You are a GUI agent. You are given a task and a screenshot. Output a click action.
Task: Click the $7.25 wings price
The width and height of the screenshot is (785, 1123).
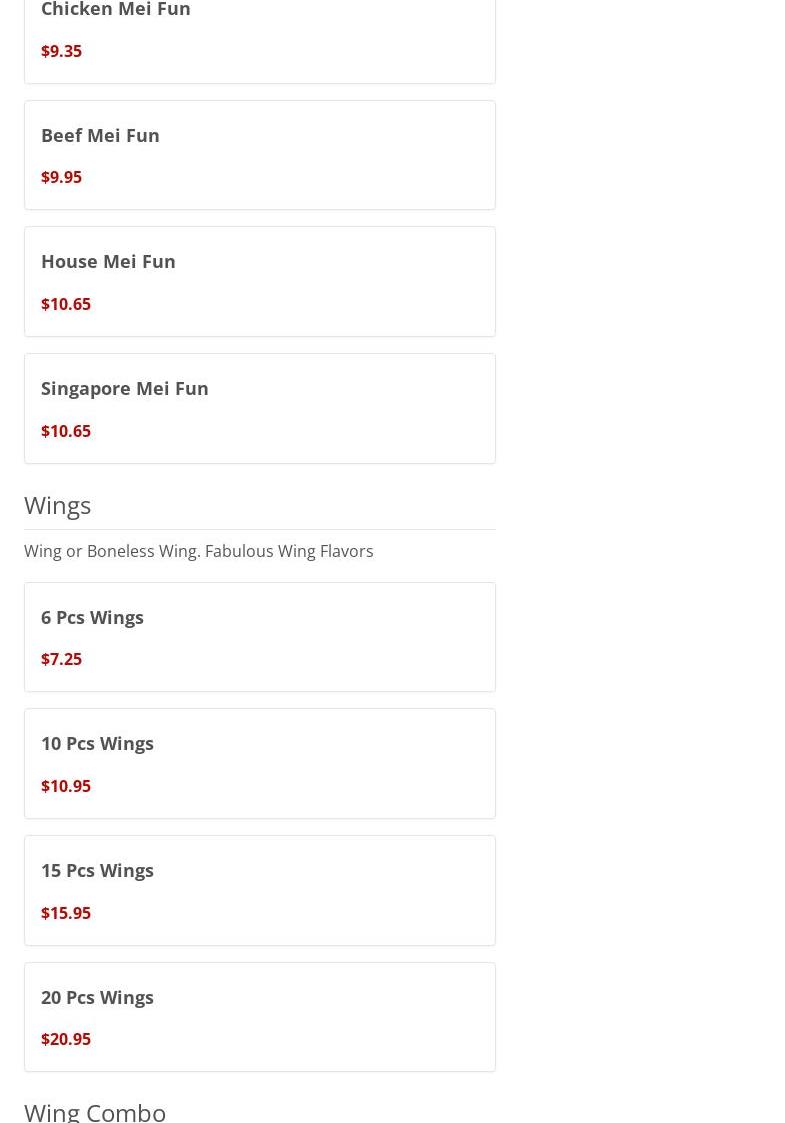click(62, 659)
